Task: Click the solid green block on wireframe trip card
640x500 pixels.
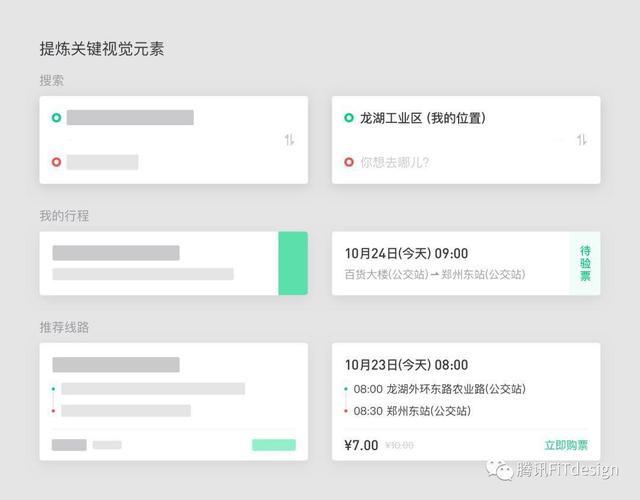Action: coord(293,263)
